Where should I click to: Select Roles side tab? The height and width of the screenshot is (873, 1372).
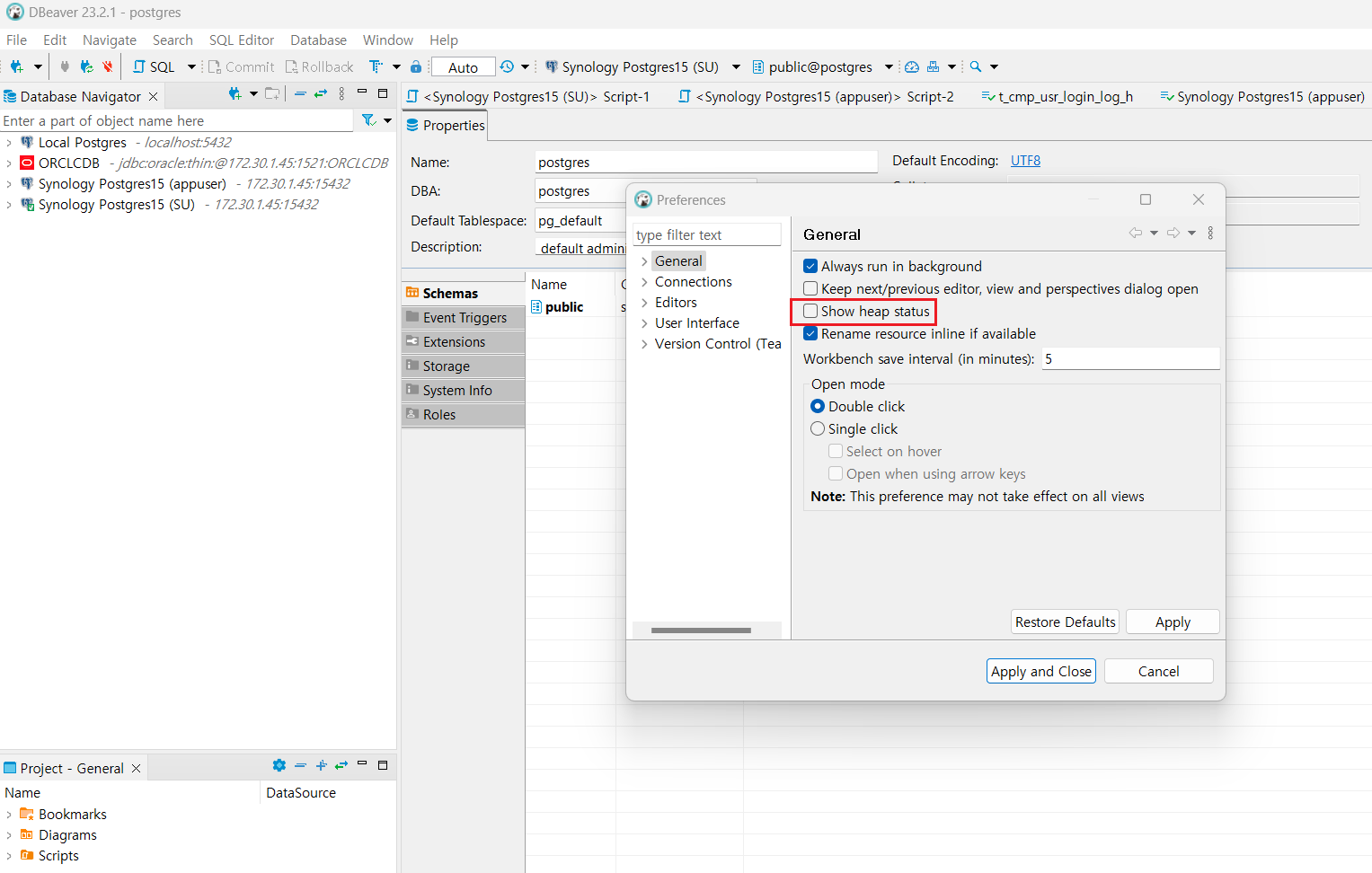464,414
